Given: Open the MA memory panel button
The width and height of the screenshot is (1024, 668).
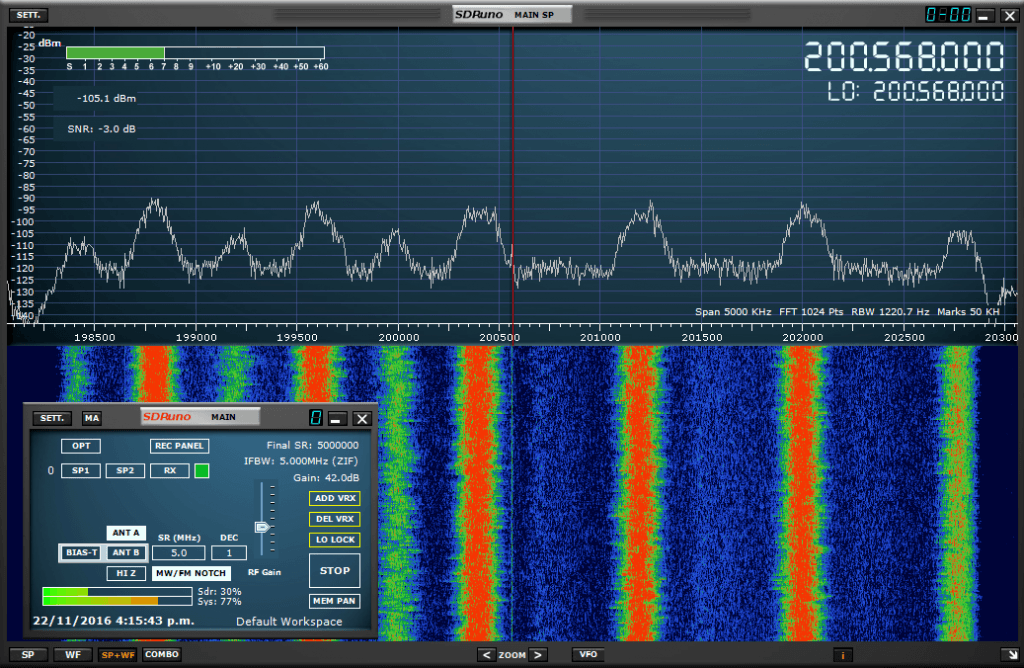Looking at the screenshot, I should [x=92, y=418].
